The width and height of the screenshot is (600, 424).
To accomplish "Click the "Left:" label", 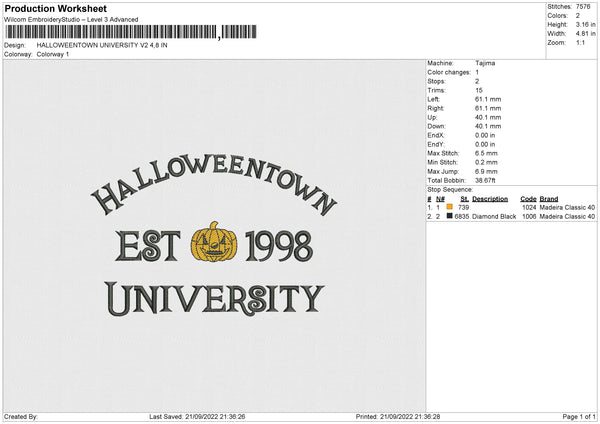I will [x=434, y=99].
